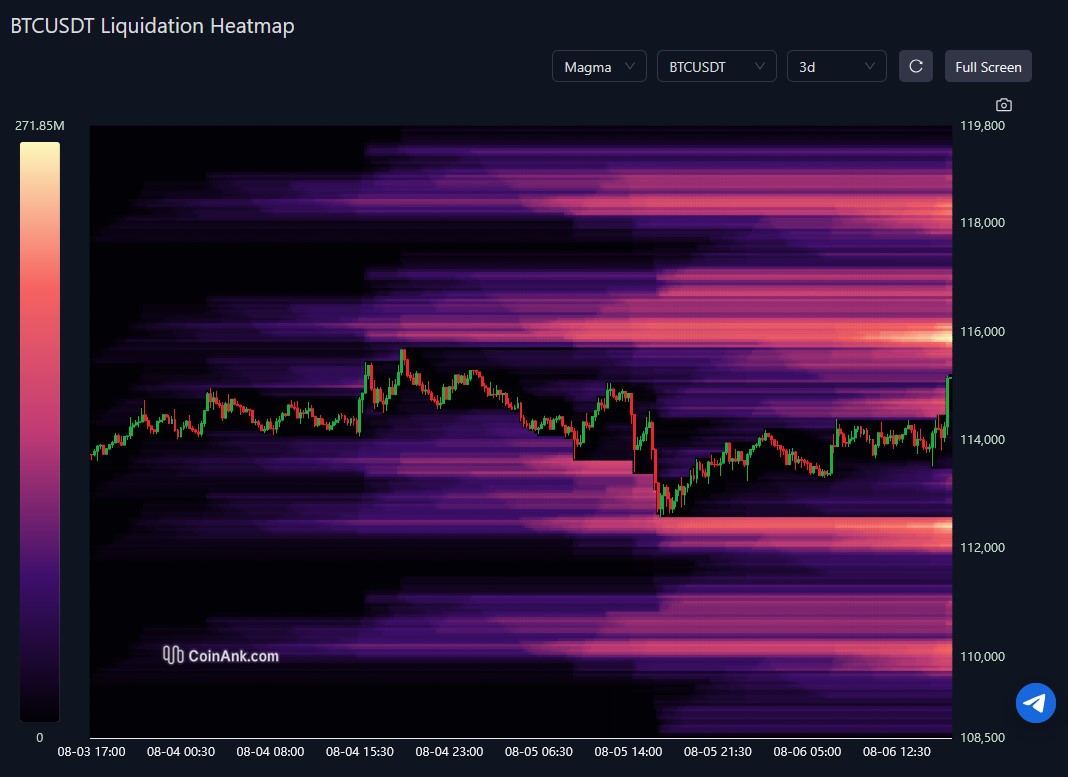Viewport: 1068px width, 777px height.
Task: Click the refresh heatmap icon button
Action: click(915, 66)
